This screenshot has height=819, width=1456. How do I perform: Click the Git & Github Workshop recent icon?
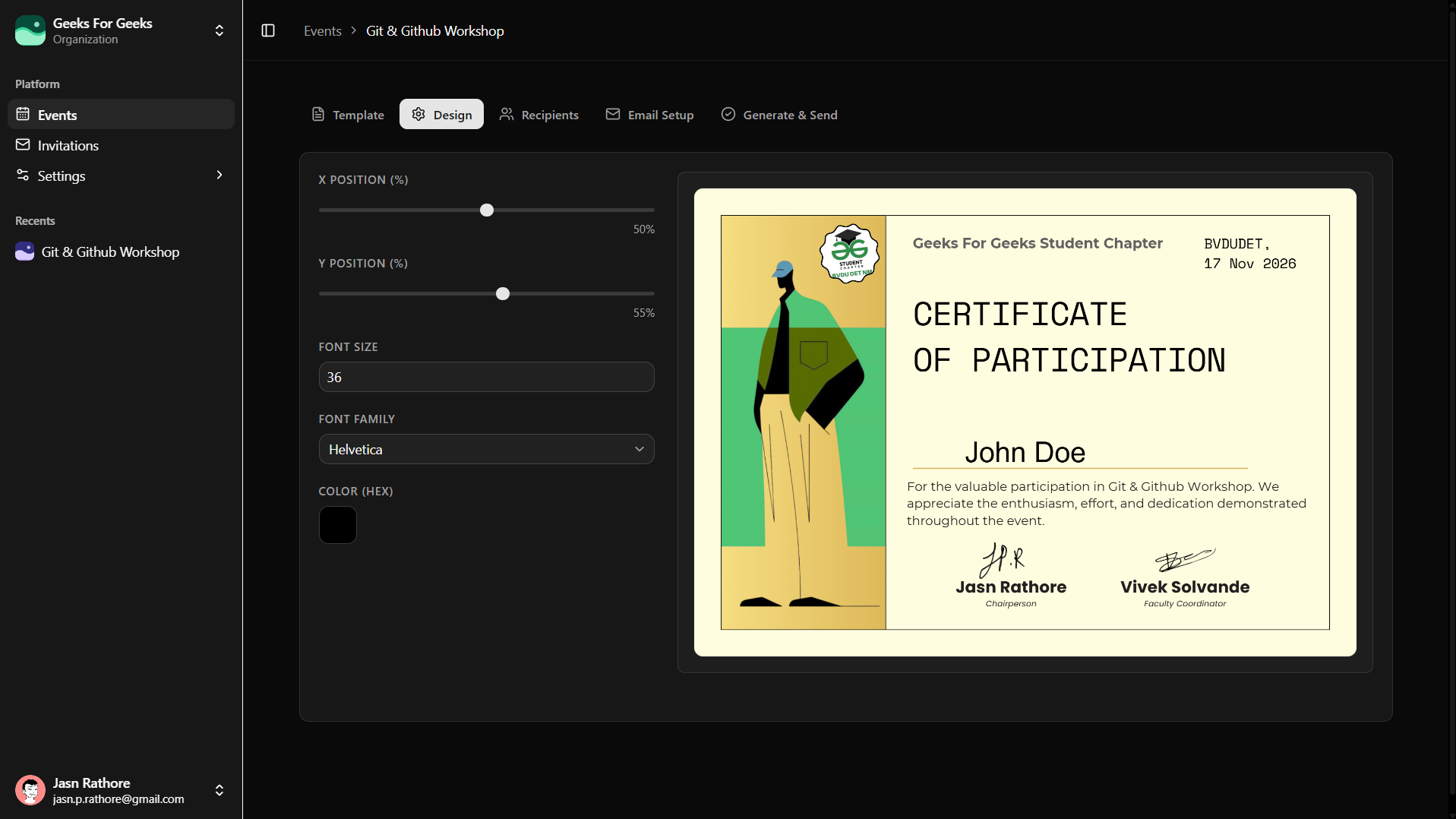point(24,251)
